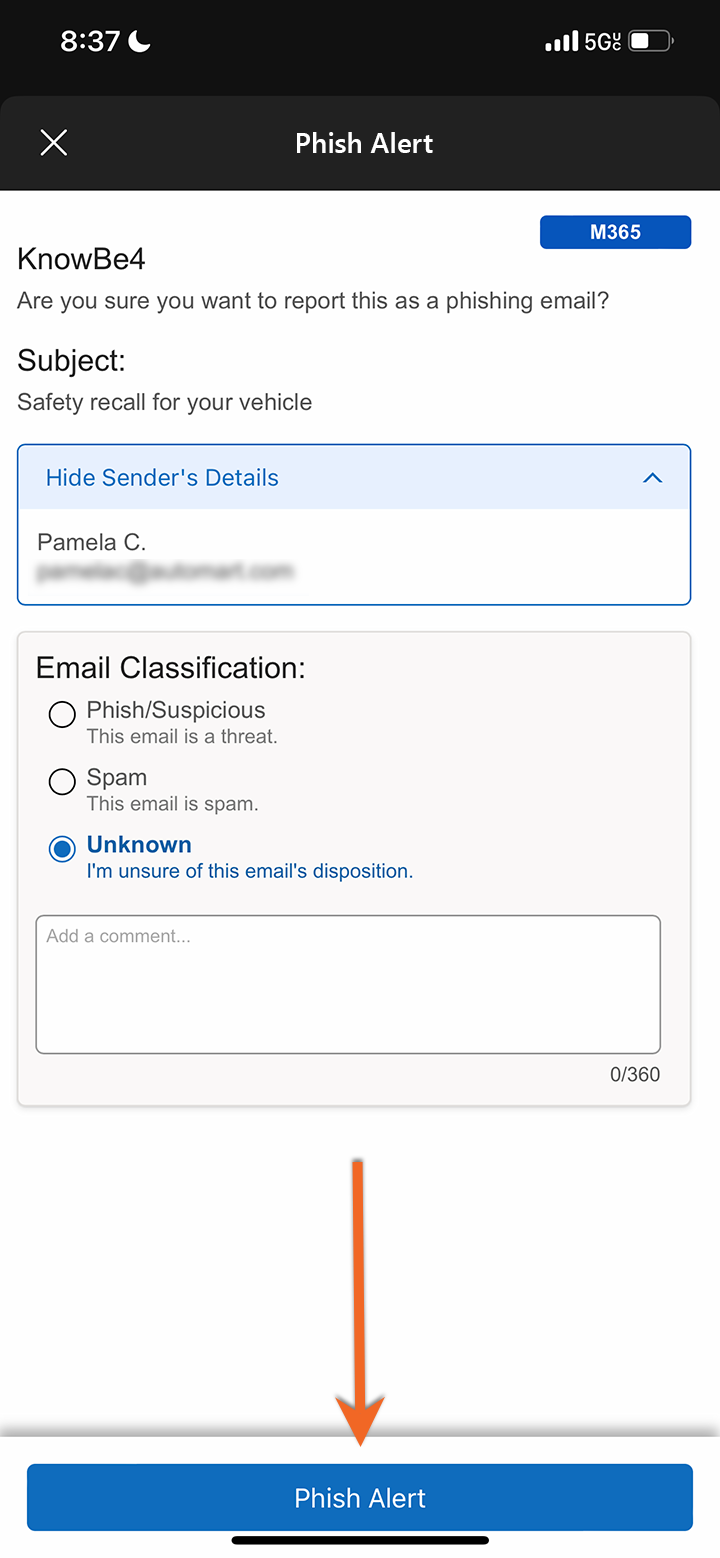Image resolution: width=720 pixels, height=1558 pixels.
Task: Click the orange arrow annotation
Action: (360, 1300)
